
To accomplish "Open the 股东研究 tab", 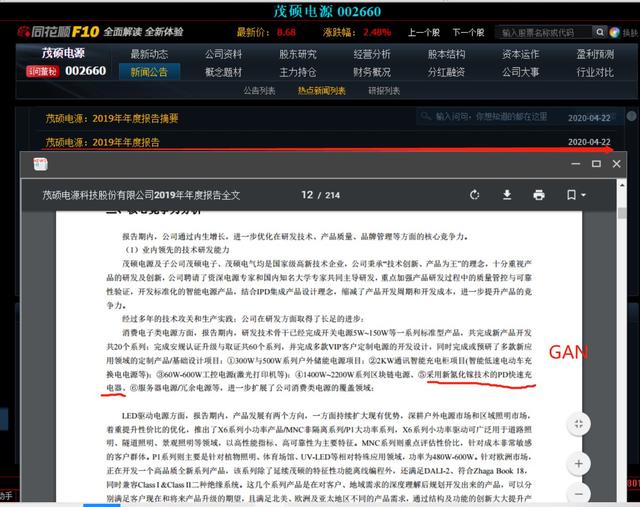I will coord(298,54).
